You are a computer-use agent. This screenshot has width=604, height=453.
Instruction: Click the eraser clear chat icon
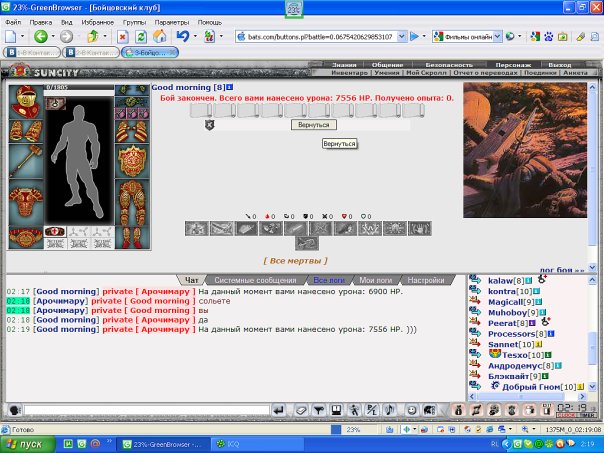click(x=301, y=410)
